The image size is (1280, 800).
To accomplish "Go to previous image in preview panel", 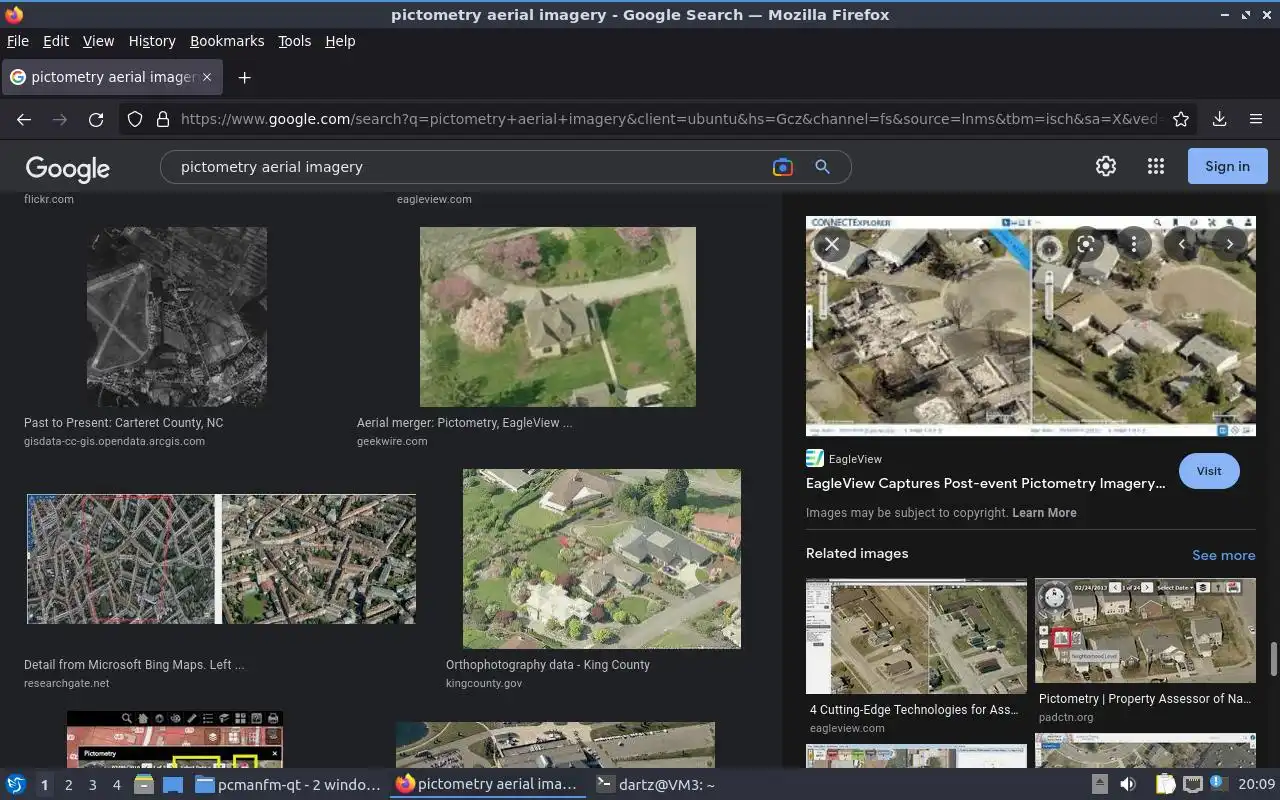I will 1182,244.
